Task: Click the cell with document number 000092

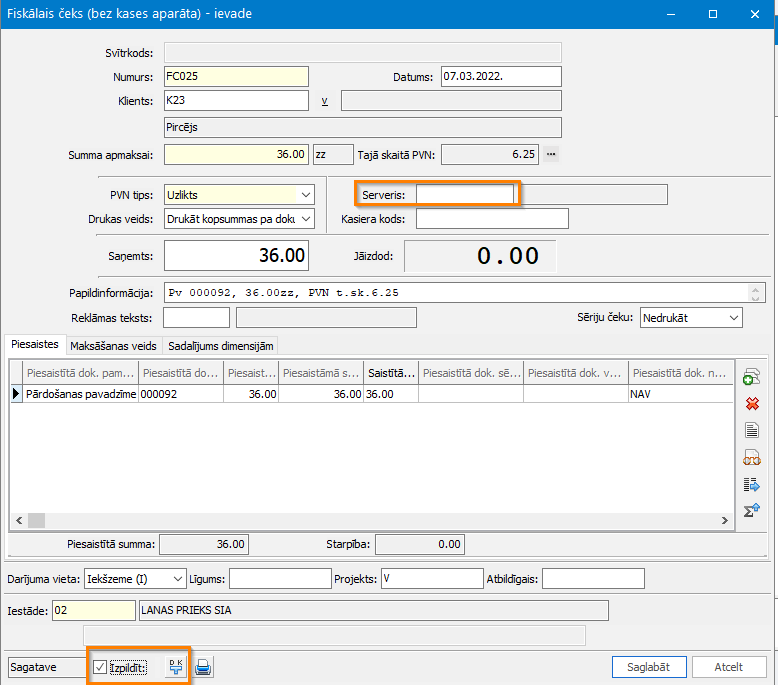Action: (x=181, y=394)
